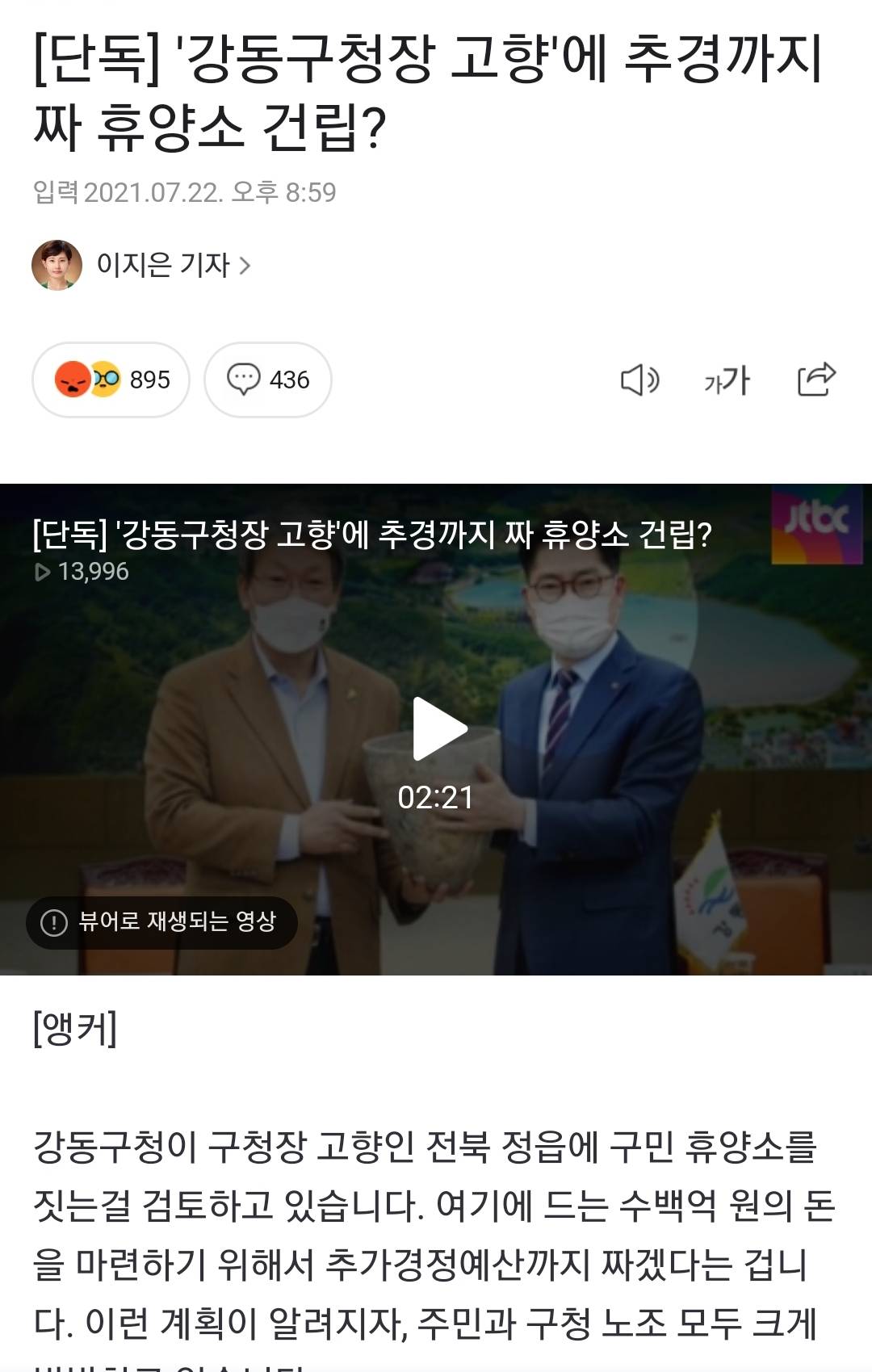Tap the view count 13,996 indicator
Screen dimensions: 872x1372
coord(82,572)
